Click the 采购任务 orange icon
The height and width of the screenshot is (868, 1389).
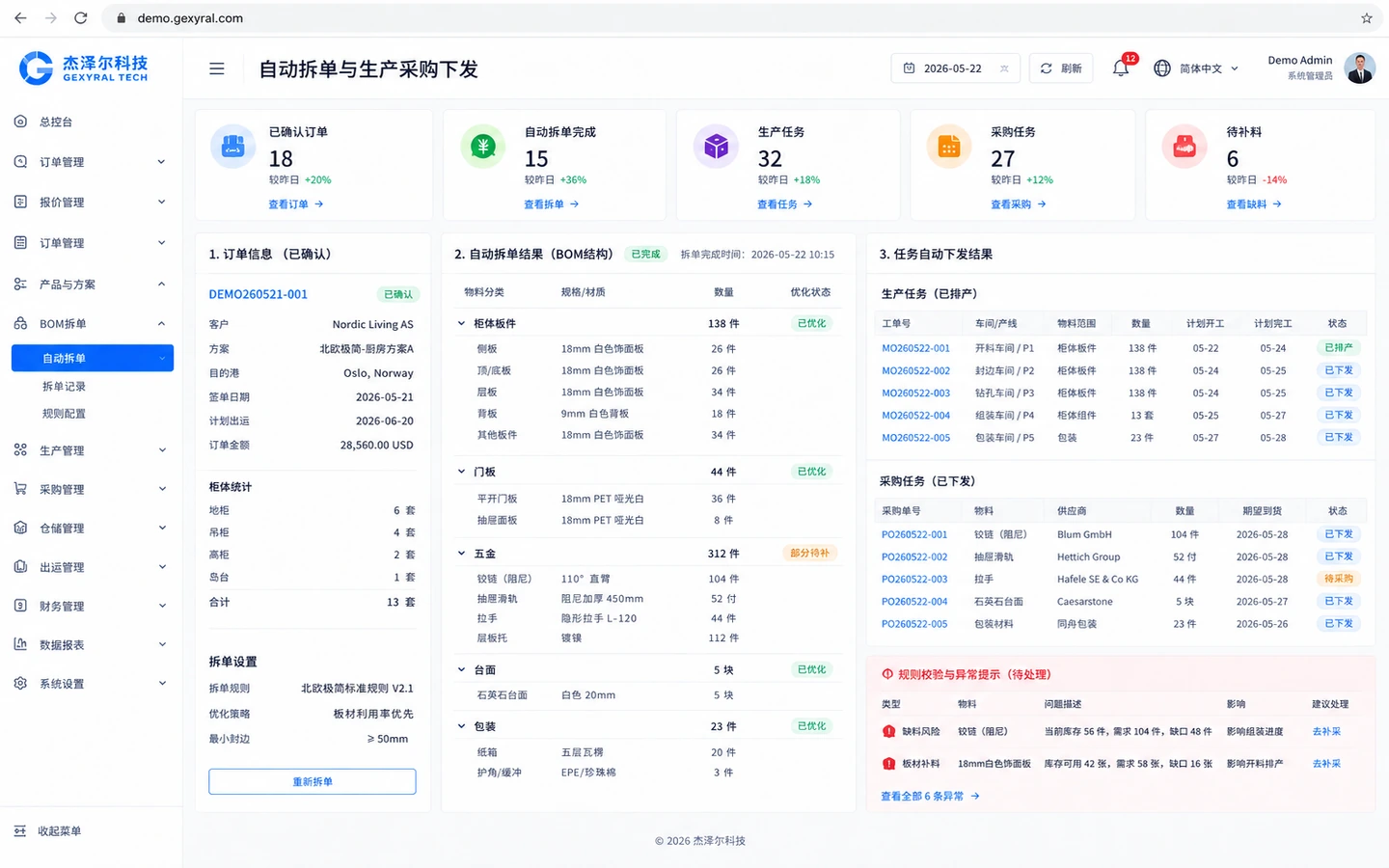[949, 147]
